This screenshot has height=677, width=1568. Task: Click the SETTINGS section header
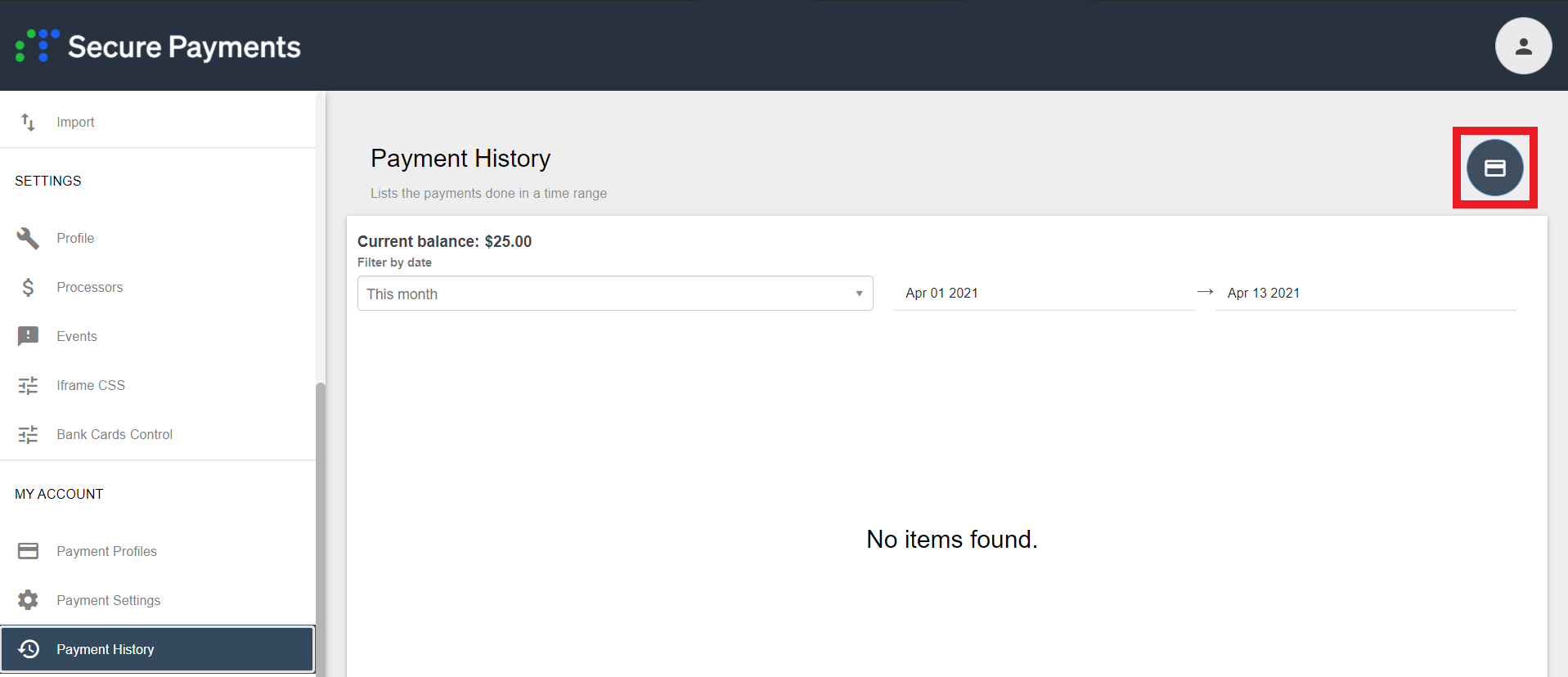[48, 181]
